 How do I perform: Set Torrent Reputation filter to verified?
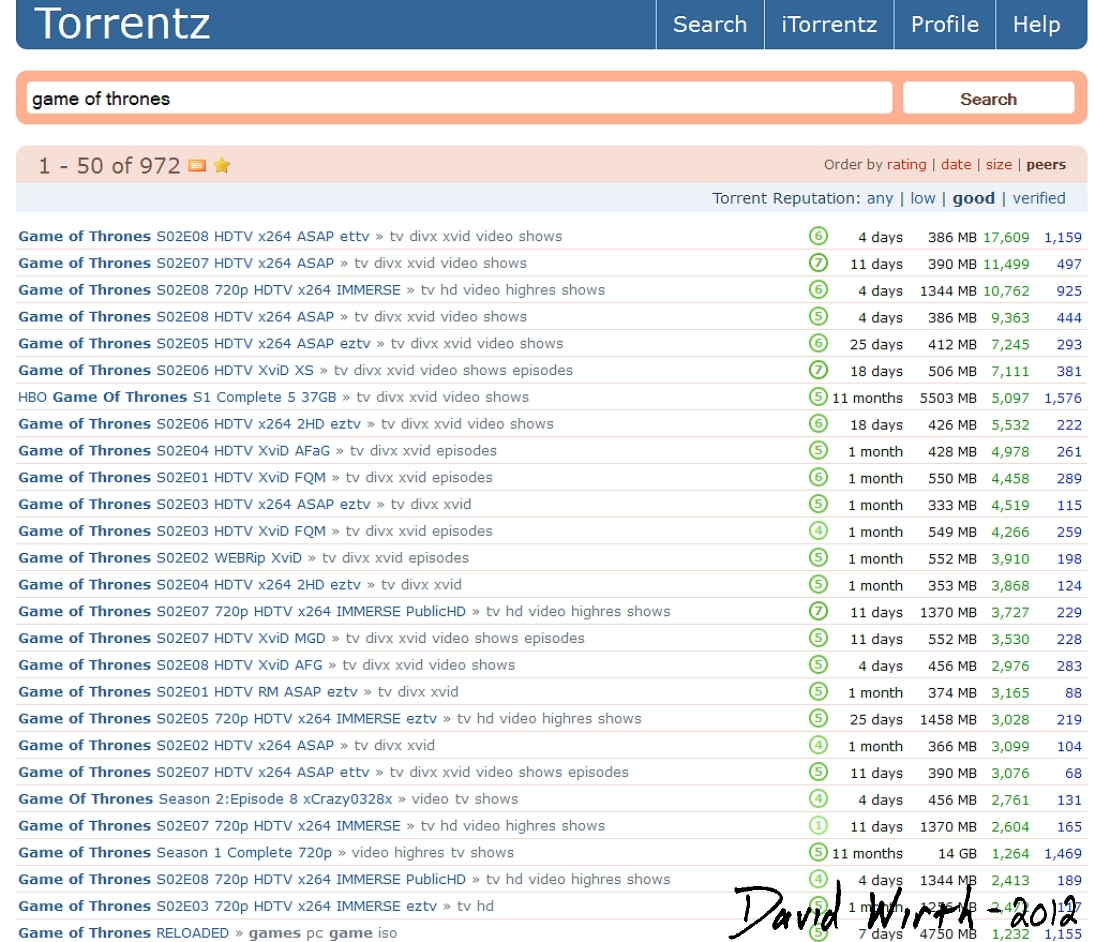pos(1038,198)
